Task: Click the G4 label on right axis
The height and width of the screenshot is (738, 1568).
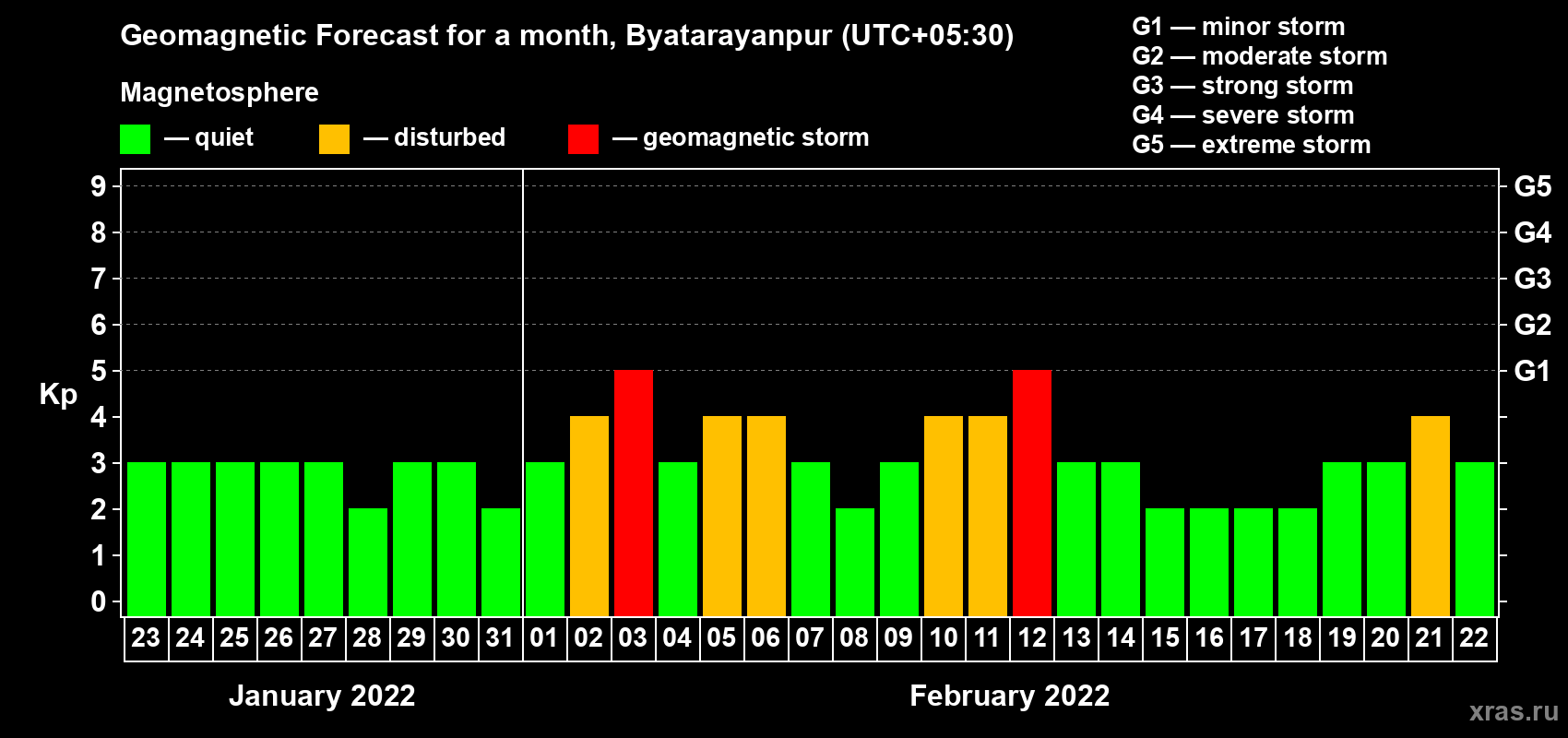Action: click(1532, 232)
